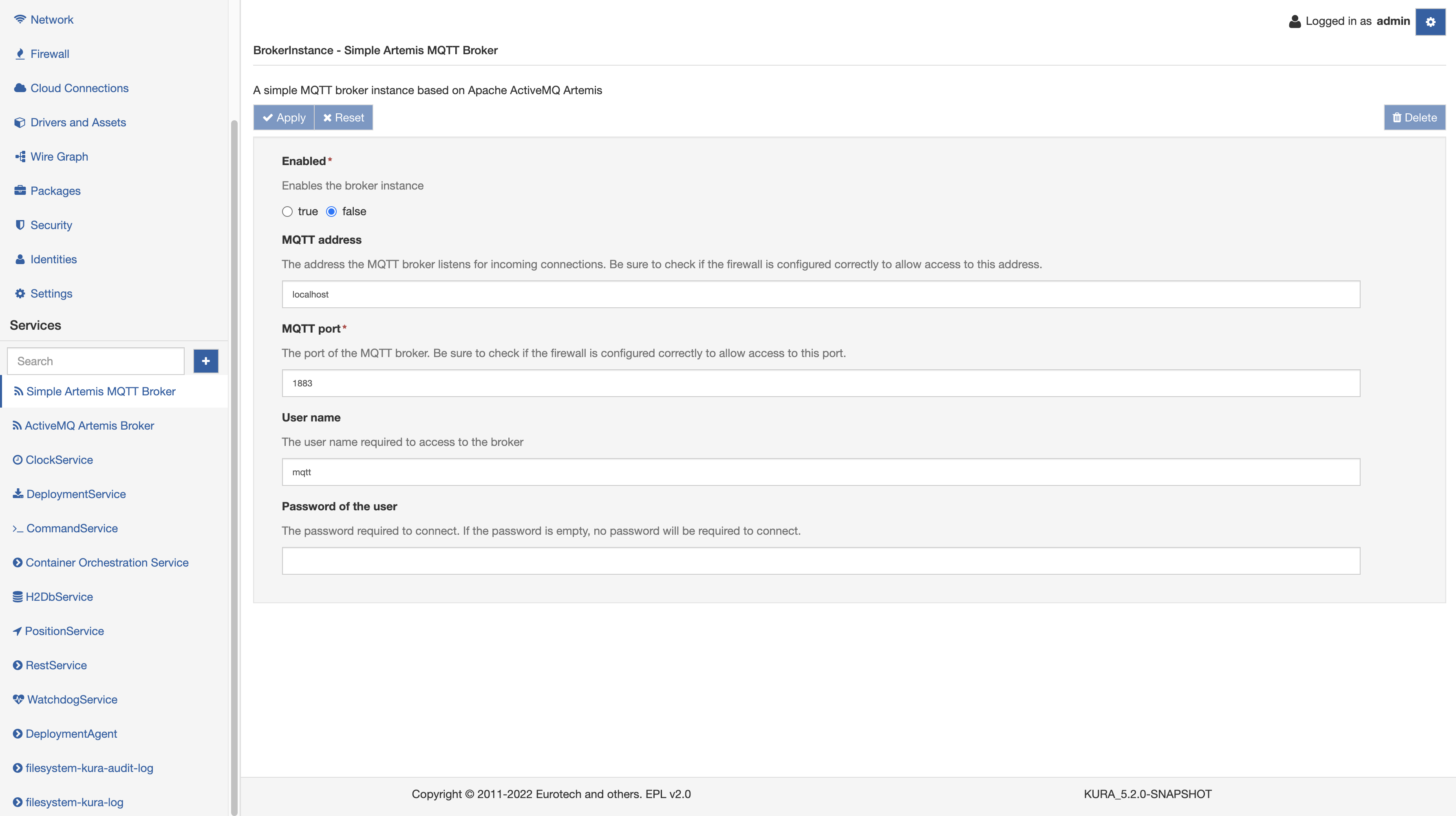This screenshot has width=1456, height=816.
Task: Click the filesystem-kura-audit-log arrow icon
Action: click(x=18, y=768)
